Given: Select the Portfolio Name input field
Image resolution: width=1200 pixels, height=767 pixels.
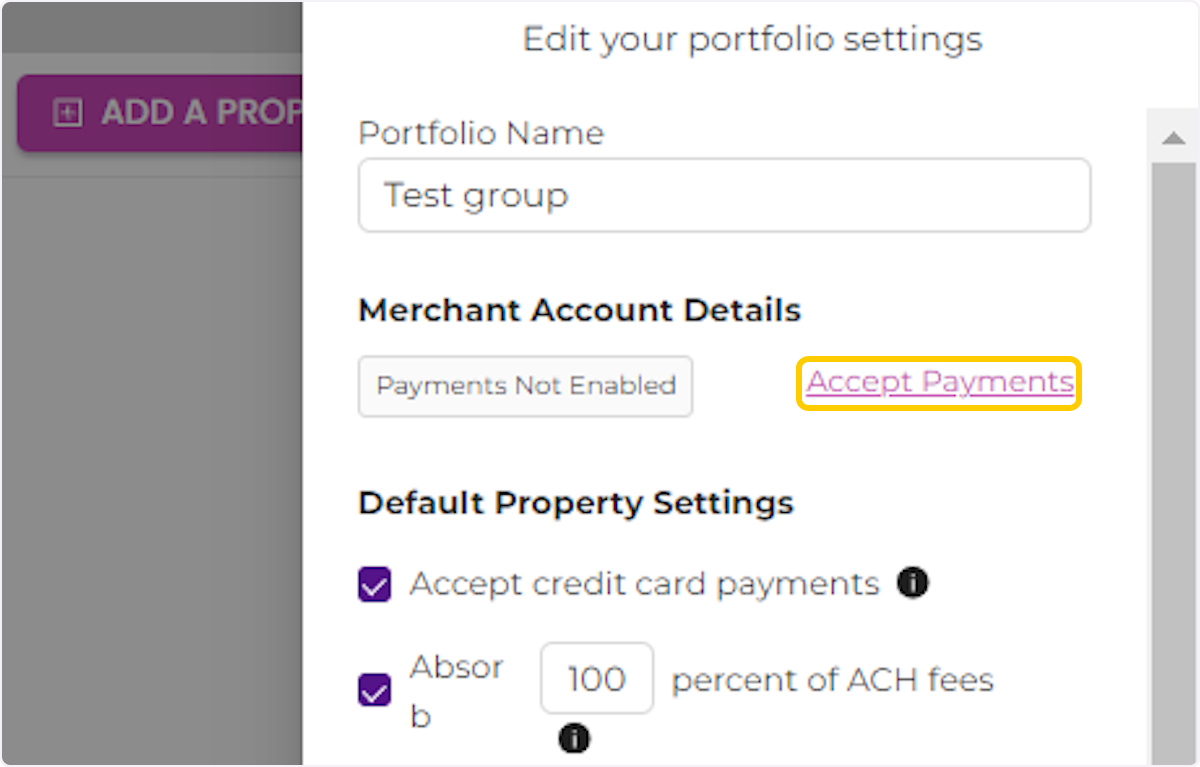Looking at the screenshot, I should coord(724,195).
